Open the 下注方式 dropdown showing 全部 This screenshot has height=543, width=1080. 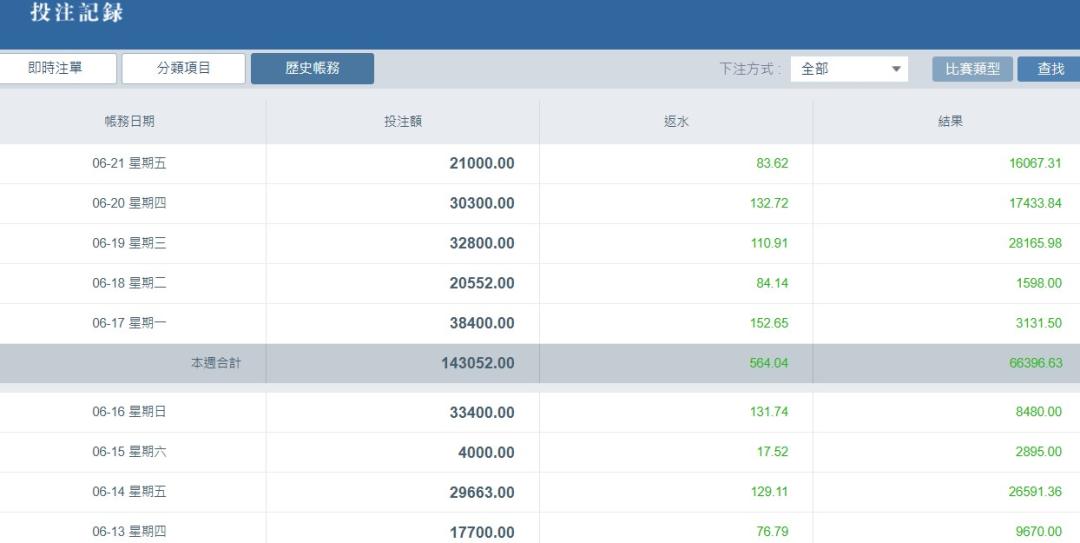click(849, 69)
